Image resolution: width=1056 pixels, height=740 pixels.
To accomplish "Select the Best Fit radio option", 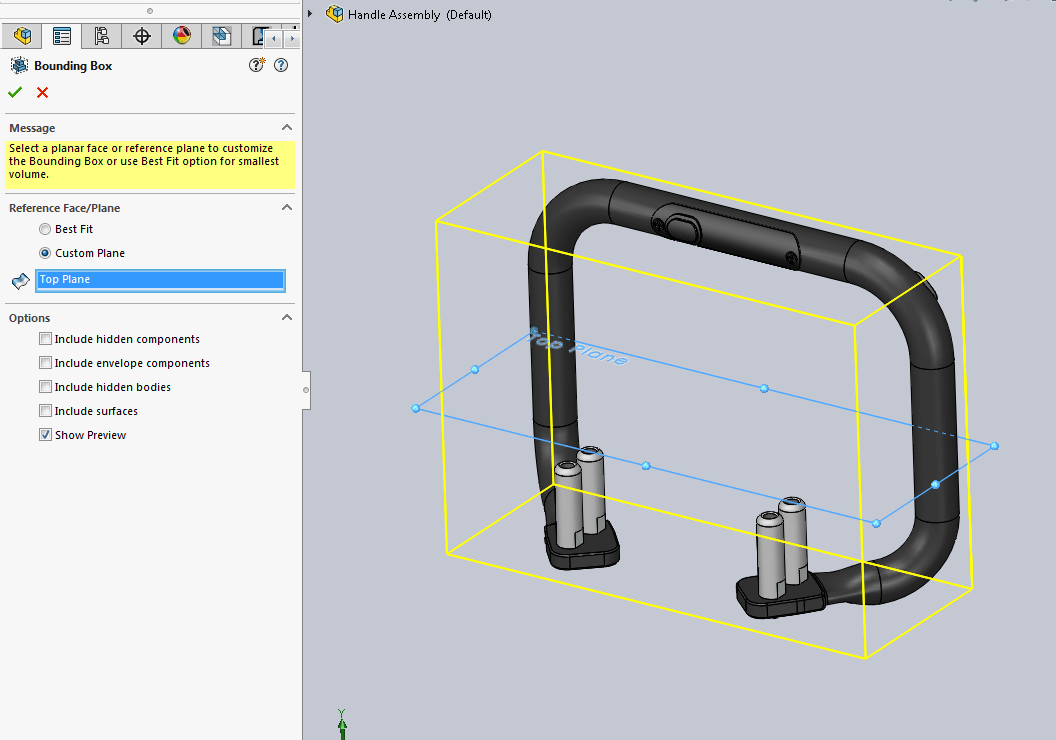I will 45,229.
